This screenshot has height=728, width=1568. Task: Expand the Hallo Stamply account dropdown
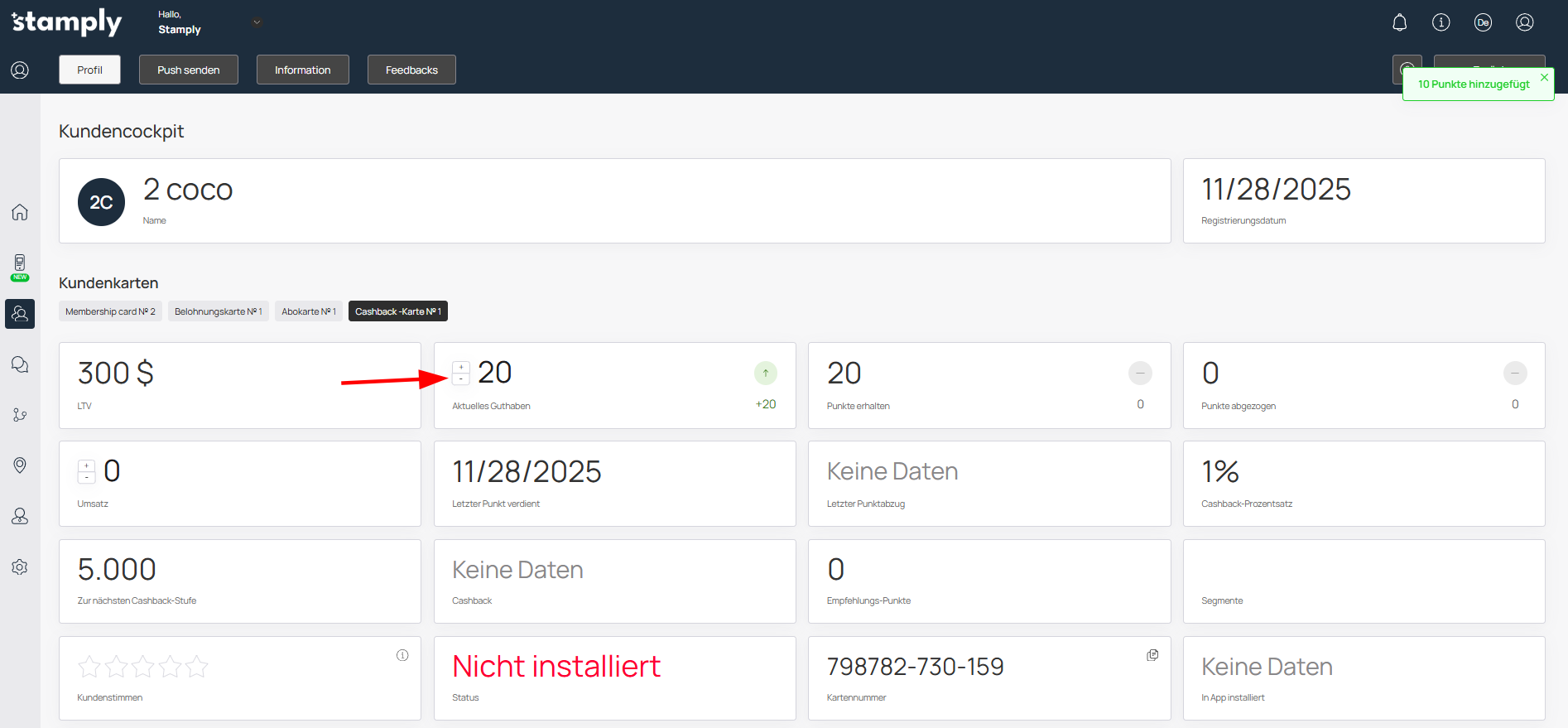coord(257,22)
